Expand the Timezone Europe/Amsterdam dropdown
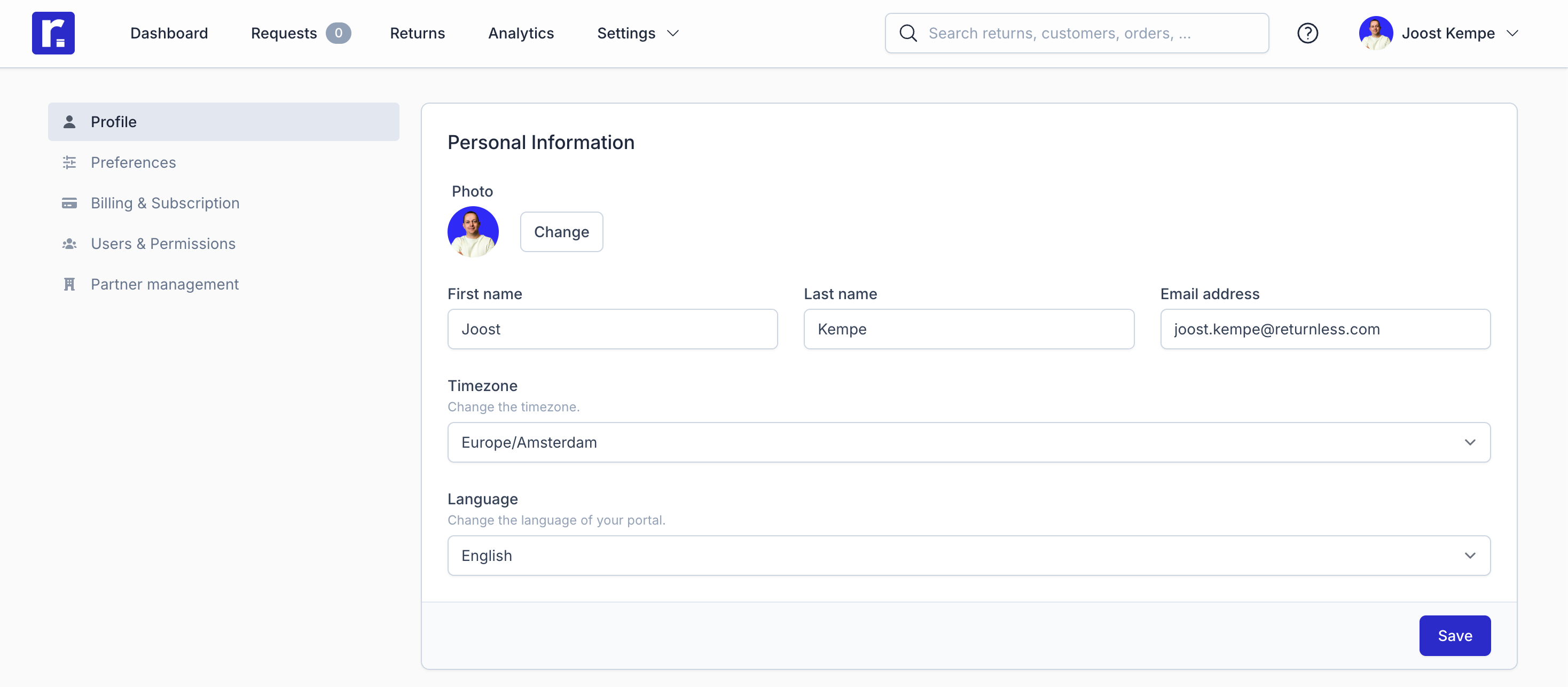The height and width of the screenshot is (687, 1568). (968, 442)
